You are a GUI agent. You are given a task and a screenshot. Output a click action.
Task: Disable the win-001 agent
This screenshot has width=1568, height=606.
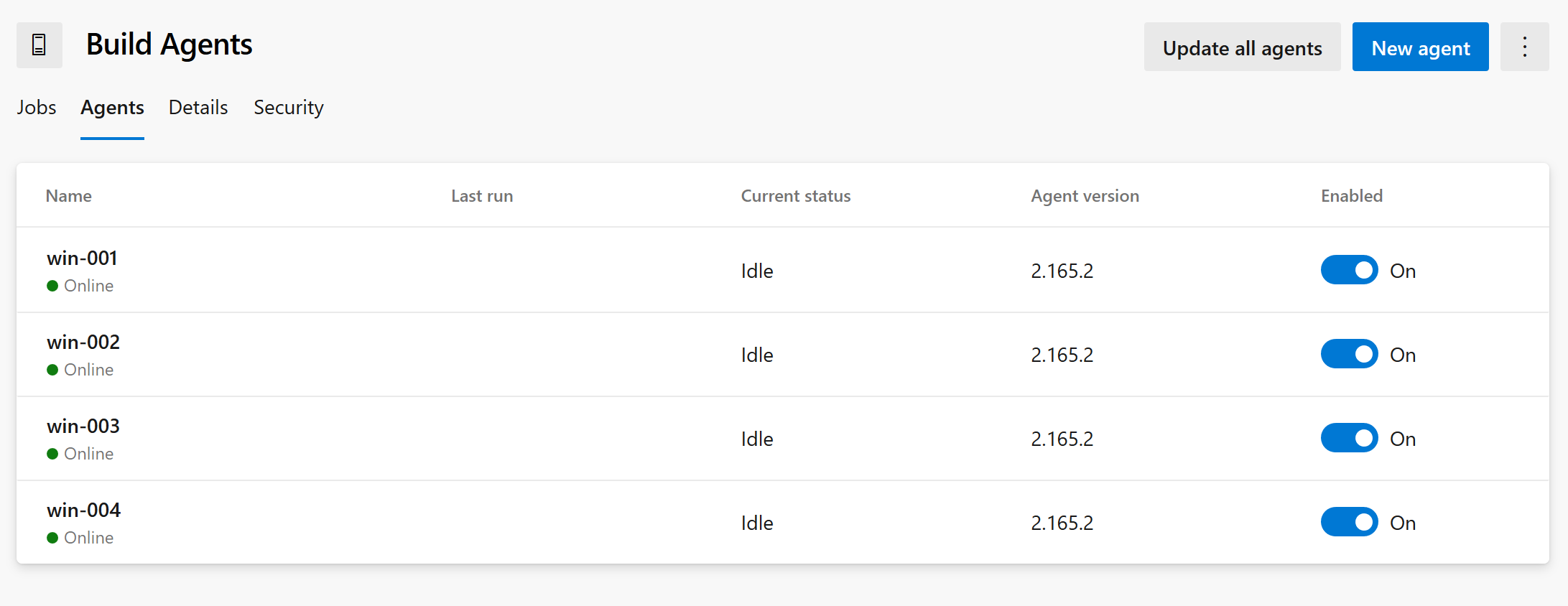[1349, 270]
